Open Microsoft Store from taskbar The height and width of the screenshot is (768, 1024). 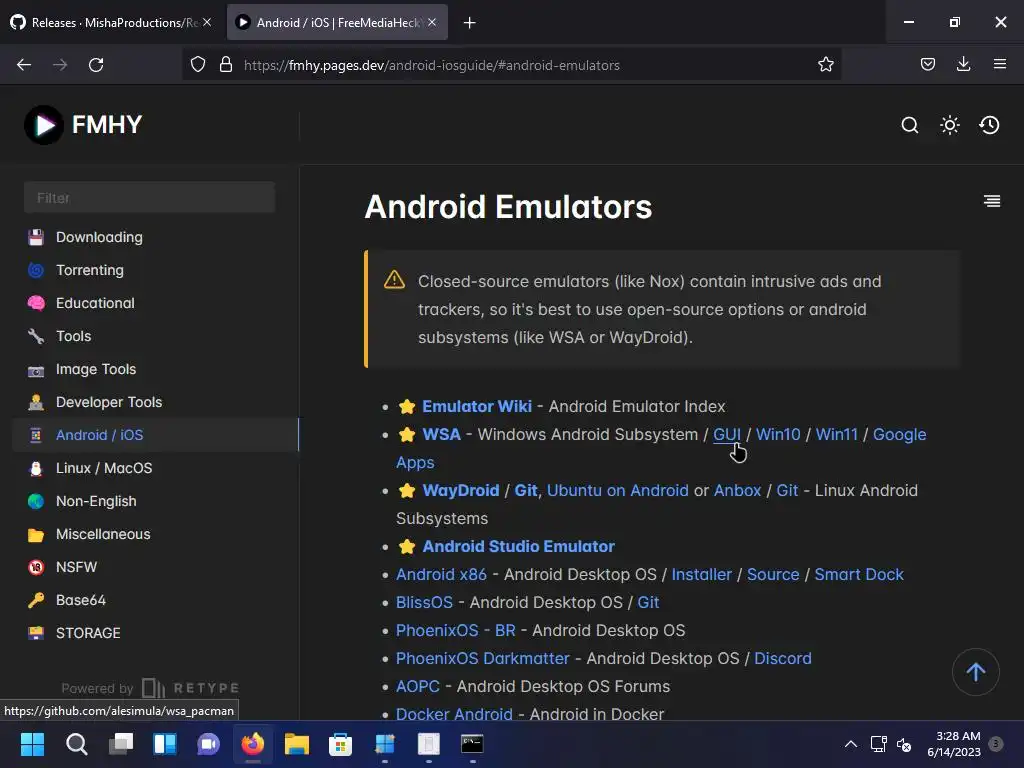tap(340, 744)
